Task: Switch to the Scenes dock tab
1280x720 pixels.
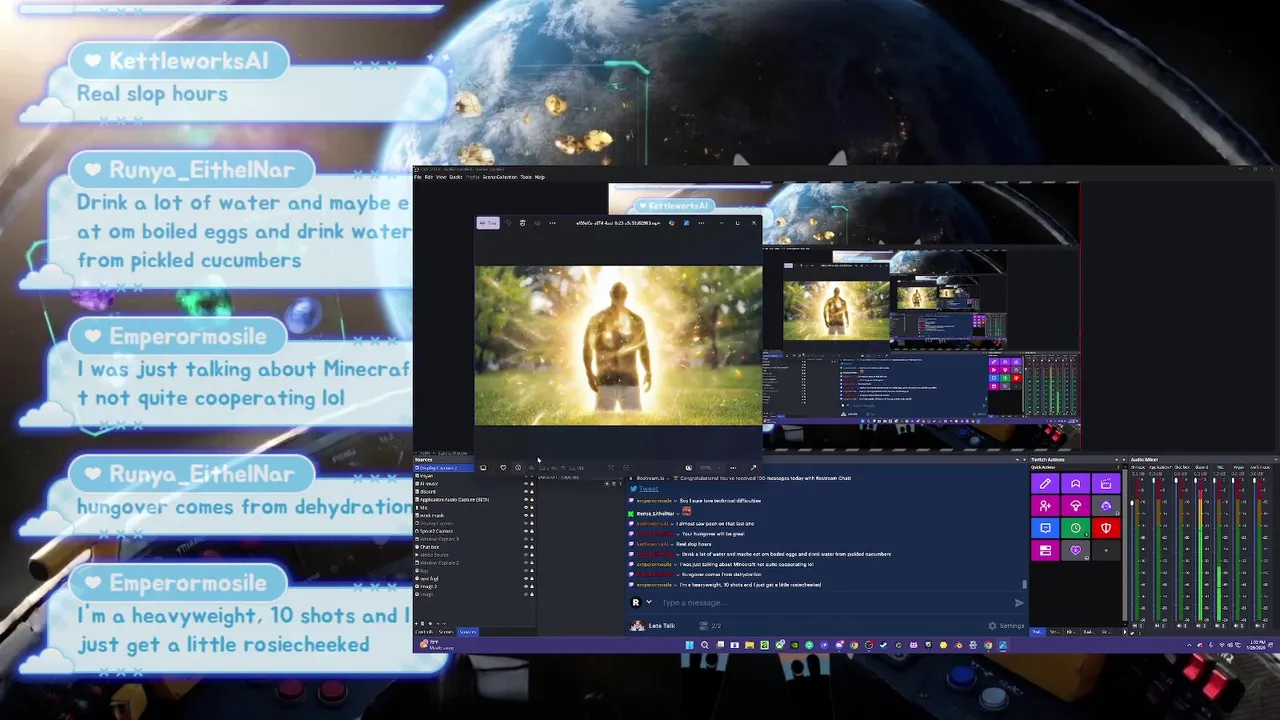Action: tap(446, 632)
